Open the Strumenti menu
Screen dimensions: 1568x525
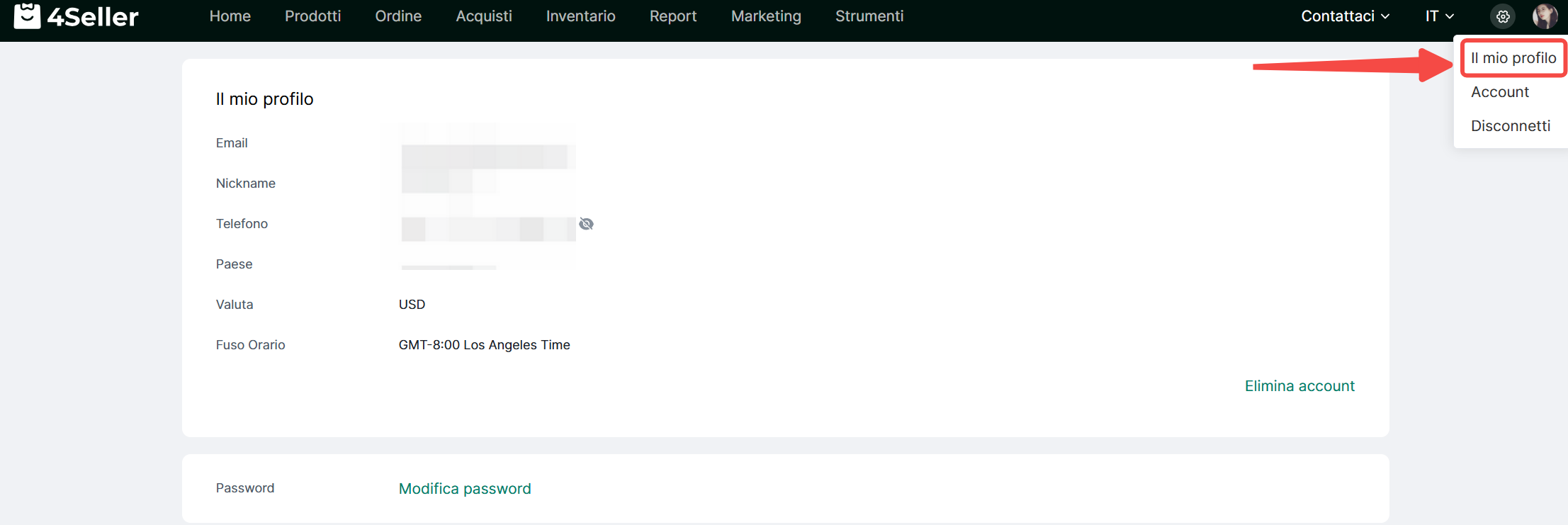[x=869, y=16]
